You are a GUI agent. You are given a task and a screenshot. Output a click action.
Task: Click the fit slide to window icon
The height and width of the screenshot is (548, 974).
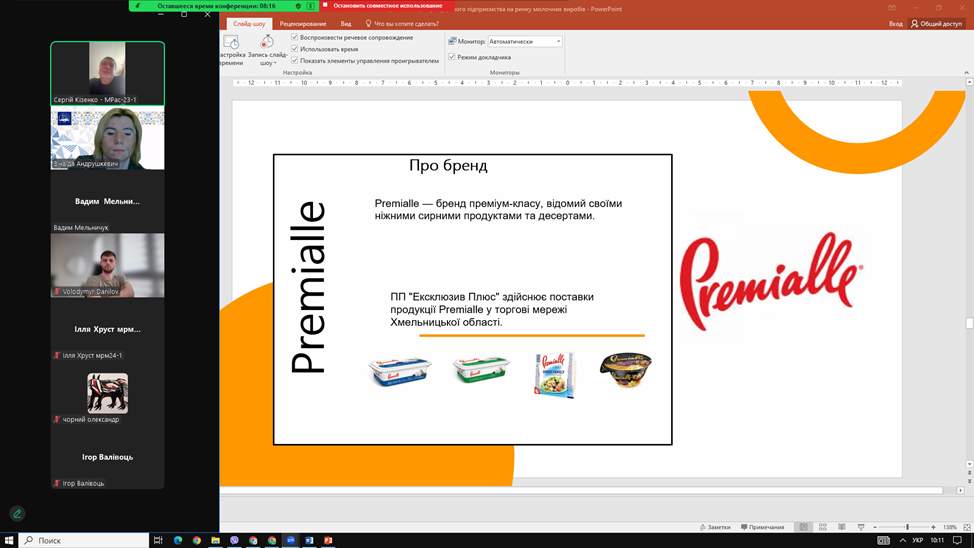point(967,527)
